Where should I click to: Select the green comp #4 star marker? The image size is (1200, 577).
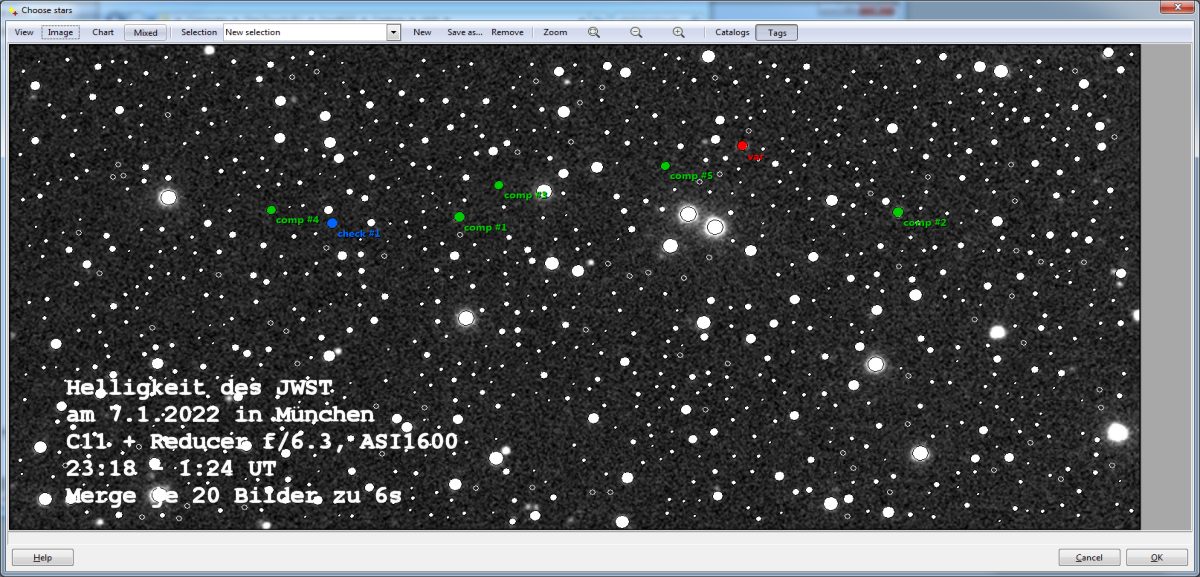click(x=271, y=210)
